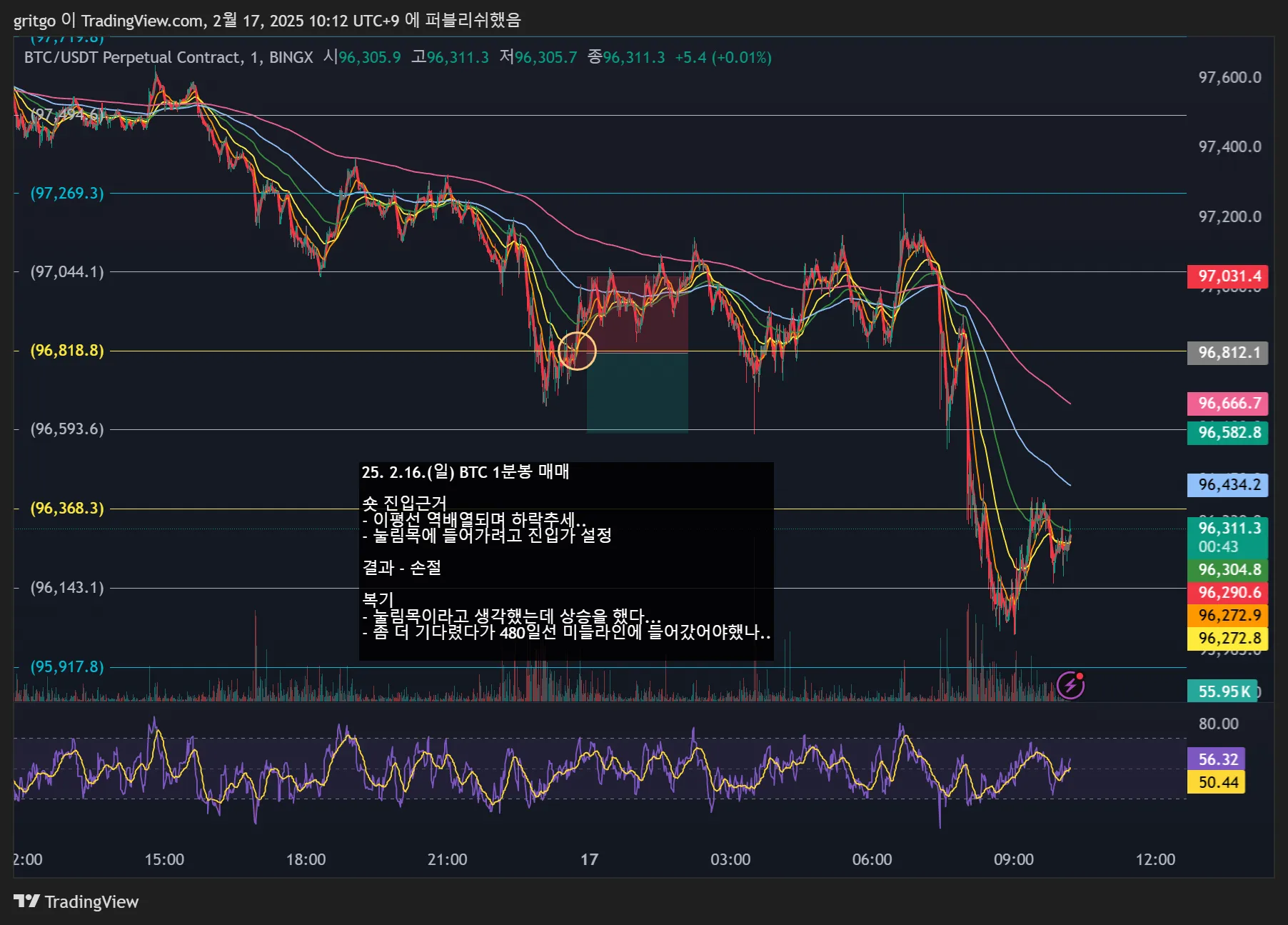Image resolution: width=1288 pixels, height=925 pixels.
Task: Click the red stop-loss zone of short position
Action: click(x=637, y=314)
